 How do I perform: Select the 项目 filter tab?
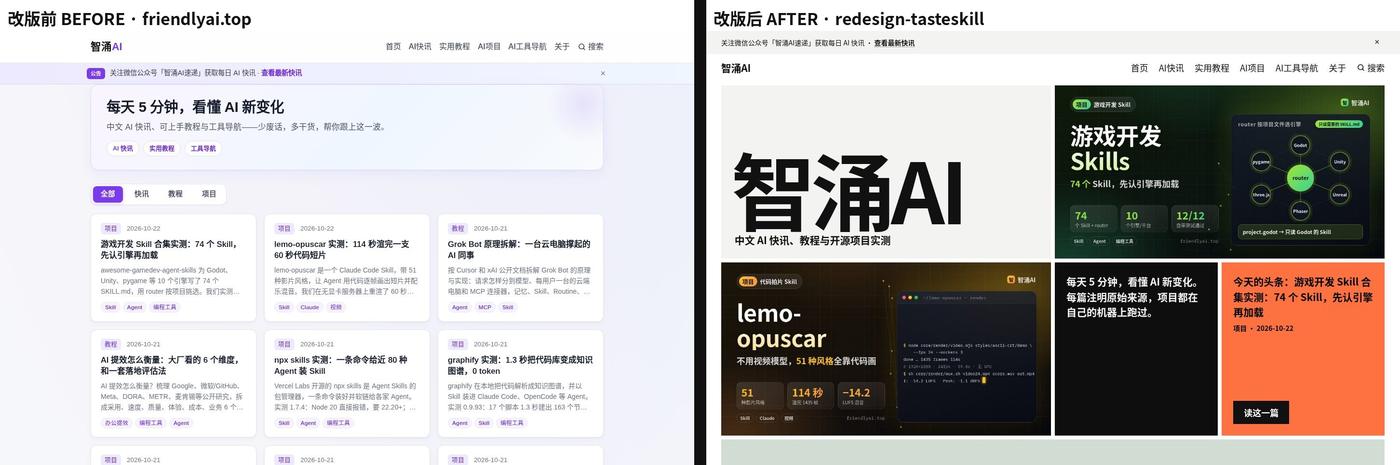(209, 194)
